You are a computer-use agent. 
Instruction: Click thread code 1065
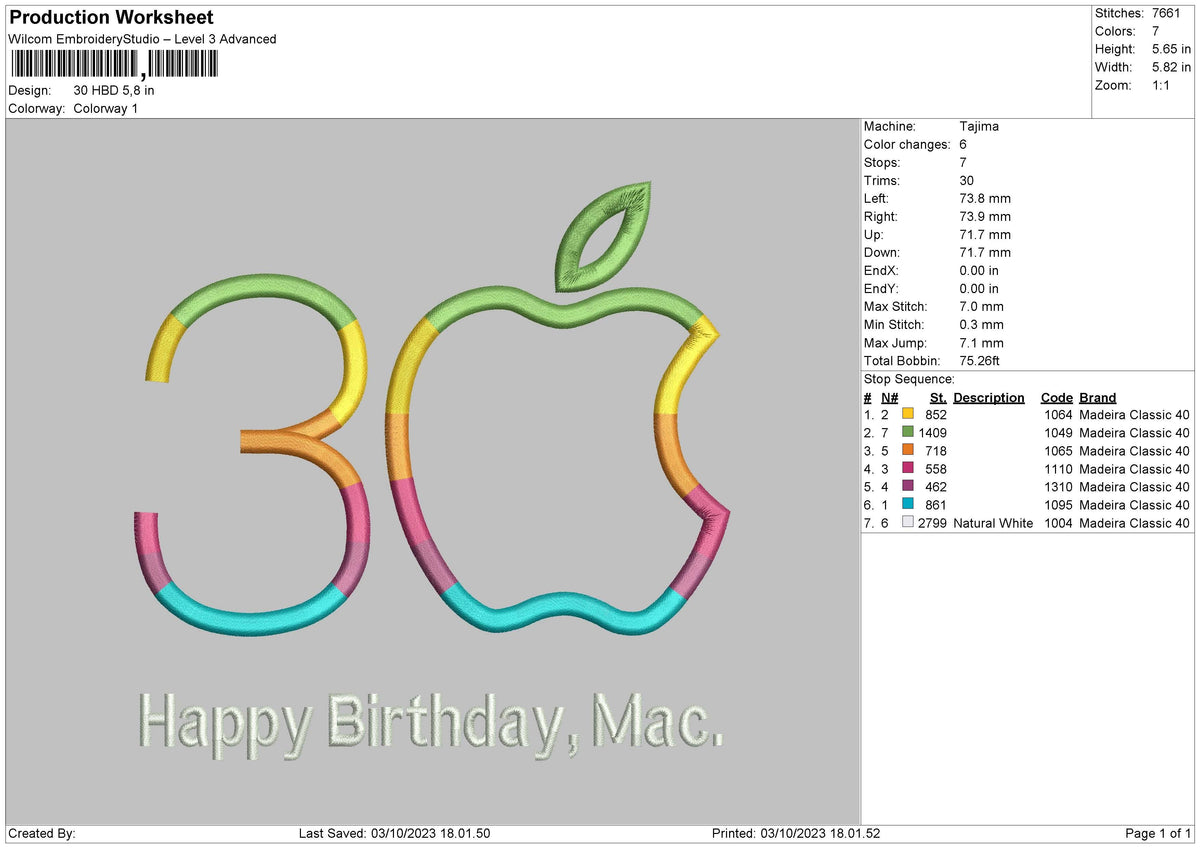pos(1058,451)
